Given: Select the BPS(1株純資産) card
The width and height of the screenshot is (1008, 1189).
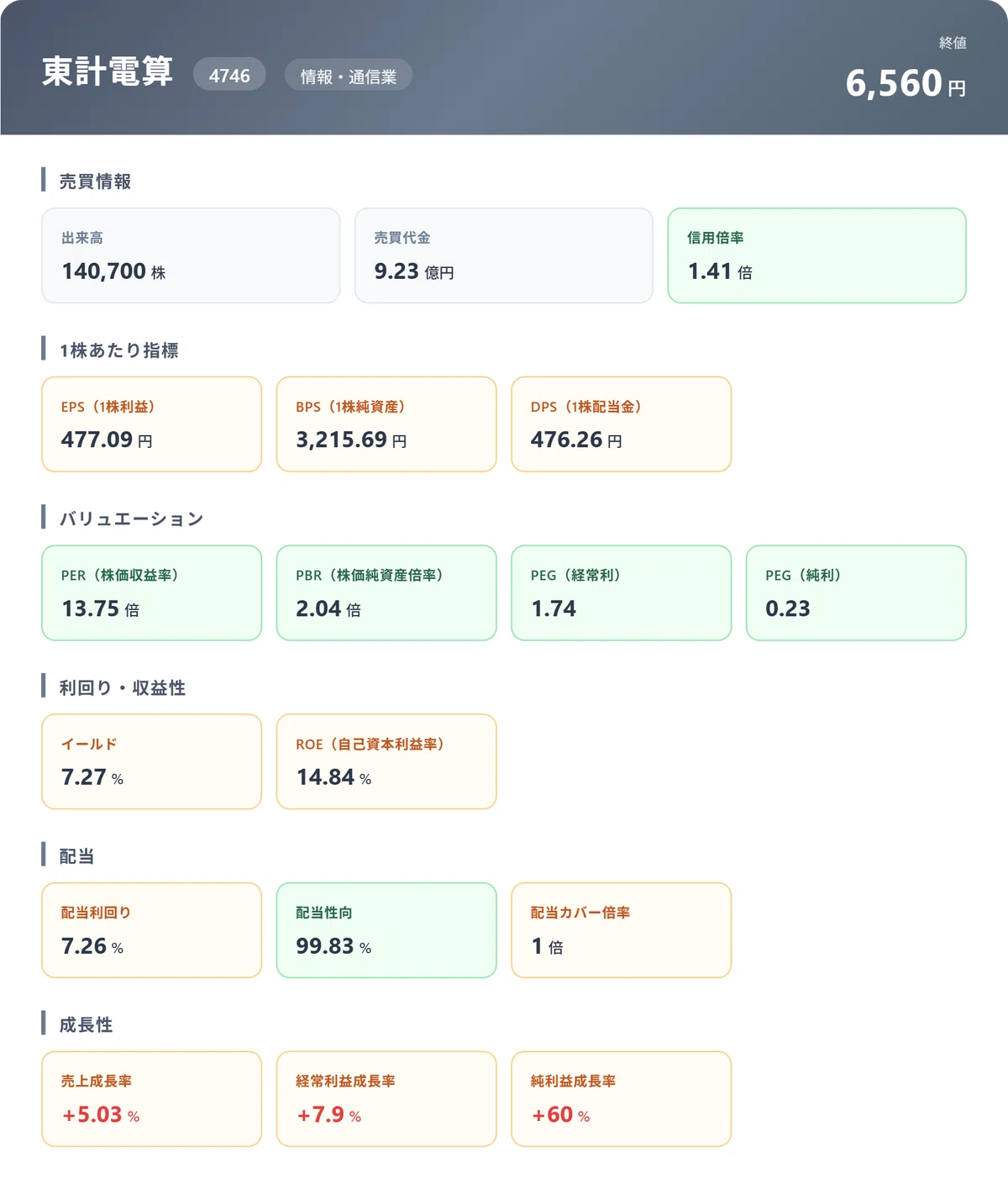Looking at the screenshot, I should [386, 424].
